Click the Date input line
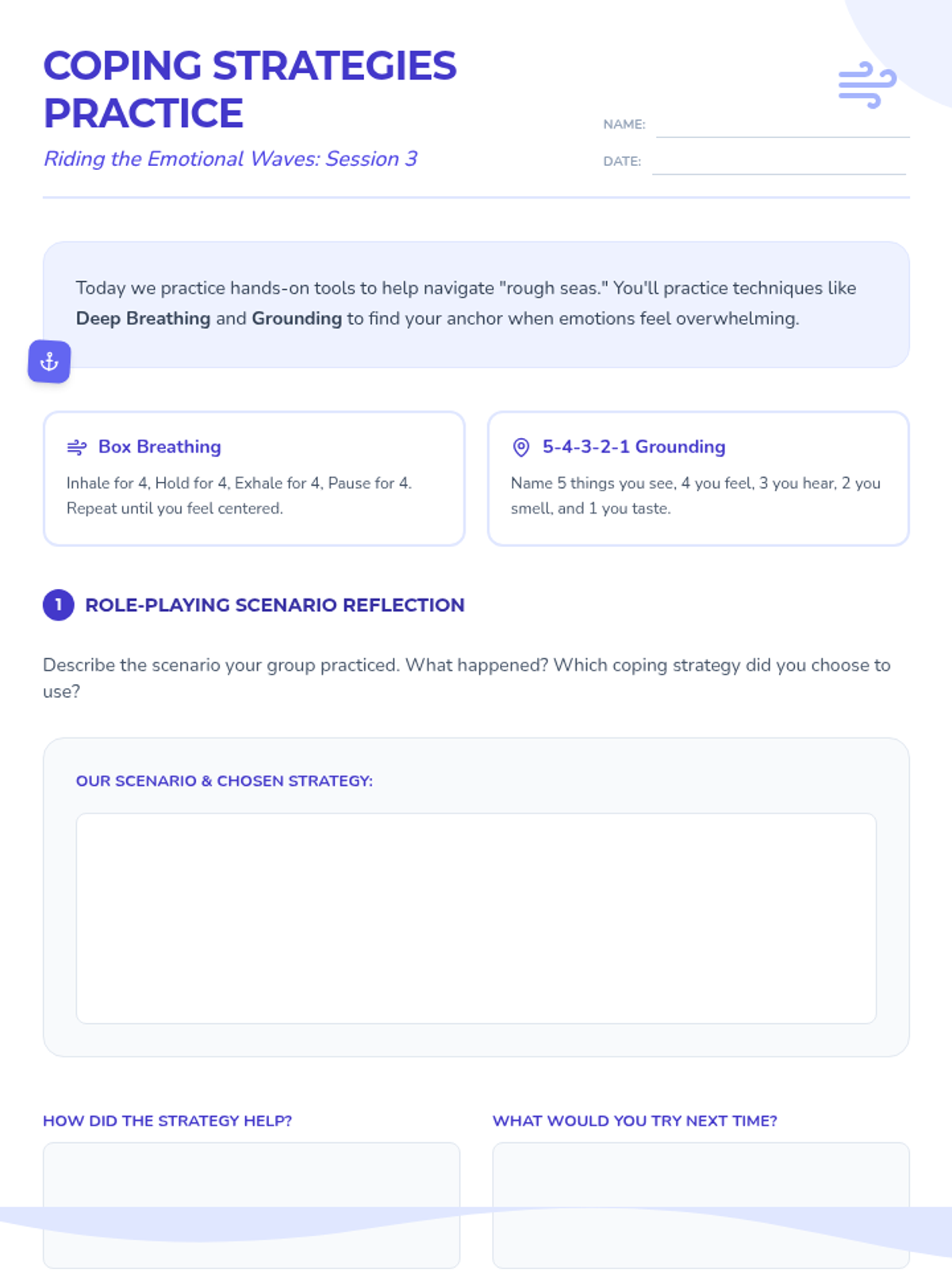Image resolution: width=952 pixels, height=1270 pixels. (778, 164)
